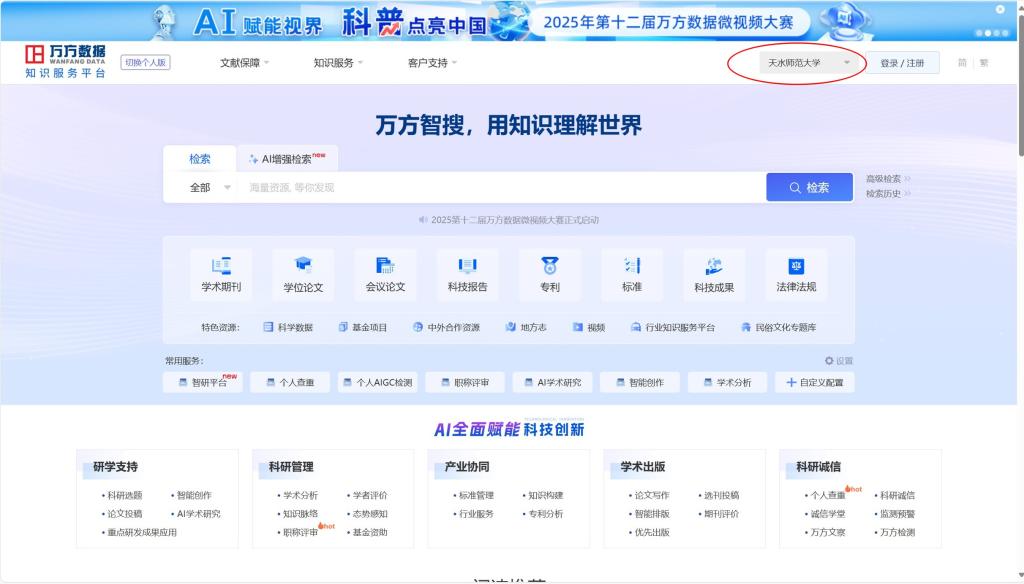This screenshot has width=1024, height=584.
Task: Open the 检索历史 link
Action: (x=888, y=193)
